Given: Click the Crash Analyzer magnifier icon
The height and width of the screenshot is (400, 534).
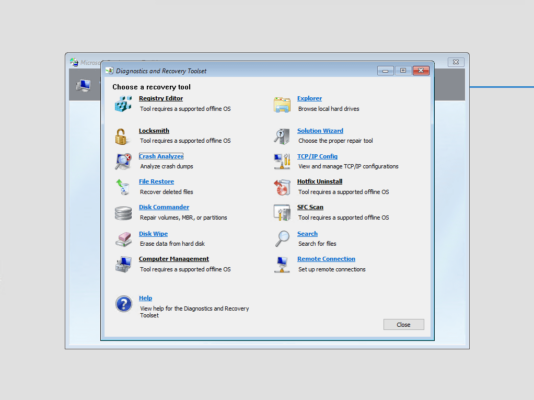Looking at the screenshot, I should [x=123, y=162].
